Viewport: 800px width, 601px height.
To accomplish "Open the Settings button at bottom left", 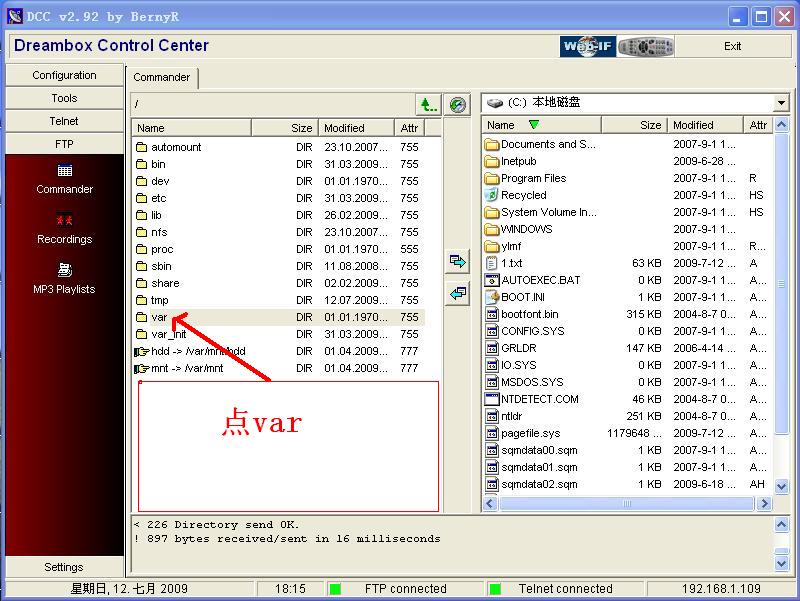I will [64, 567].
